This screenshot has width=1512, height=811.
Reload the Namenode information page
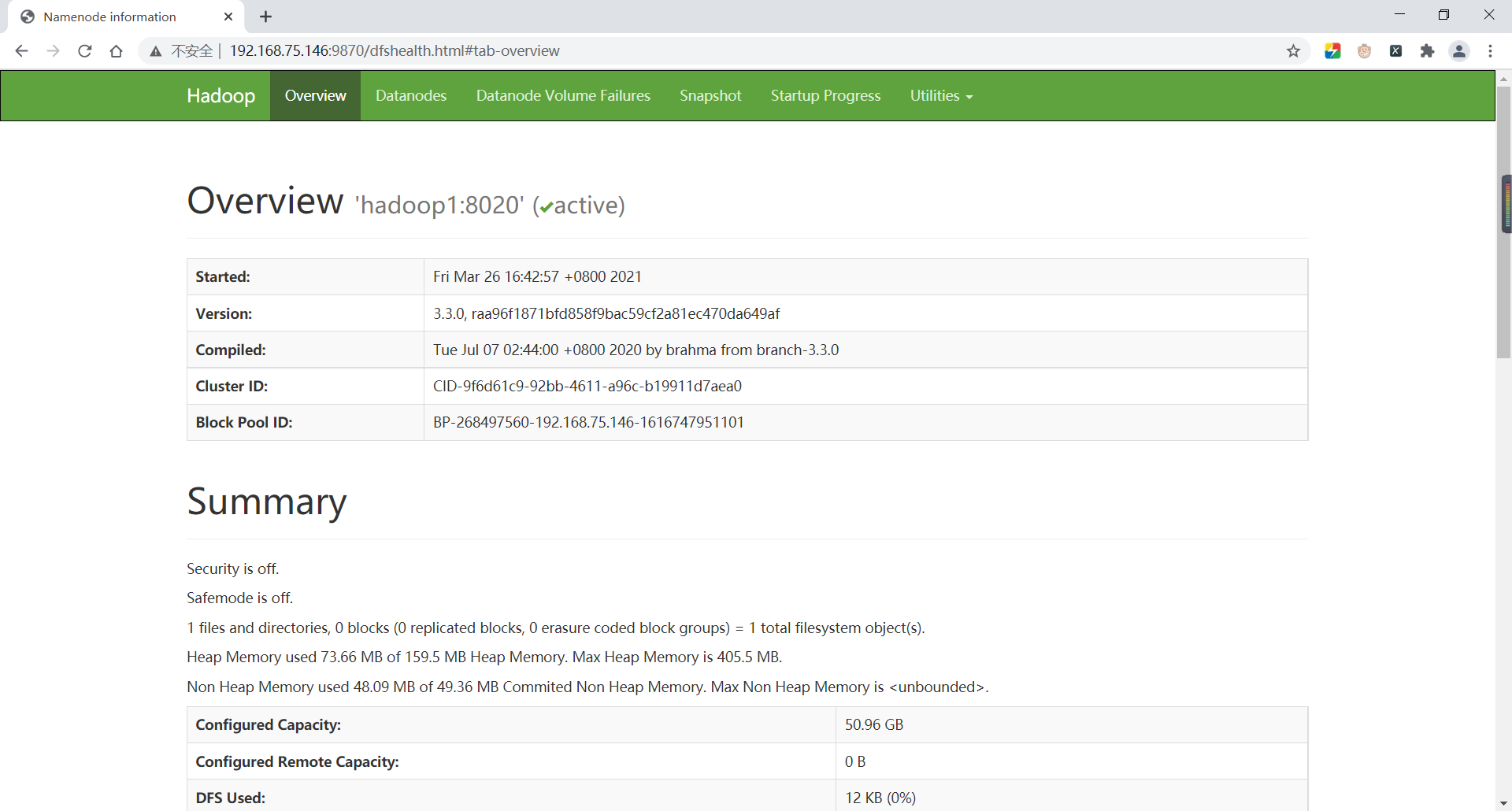[85, 51]
